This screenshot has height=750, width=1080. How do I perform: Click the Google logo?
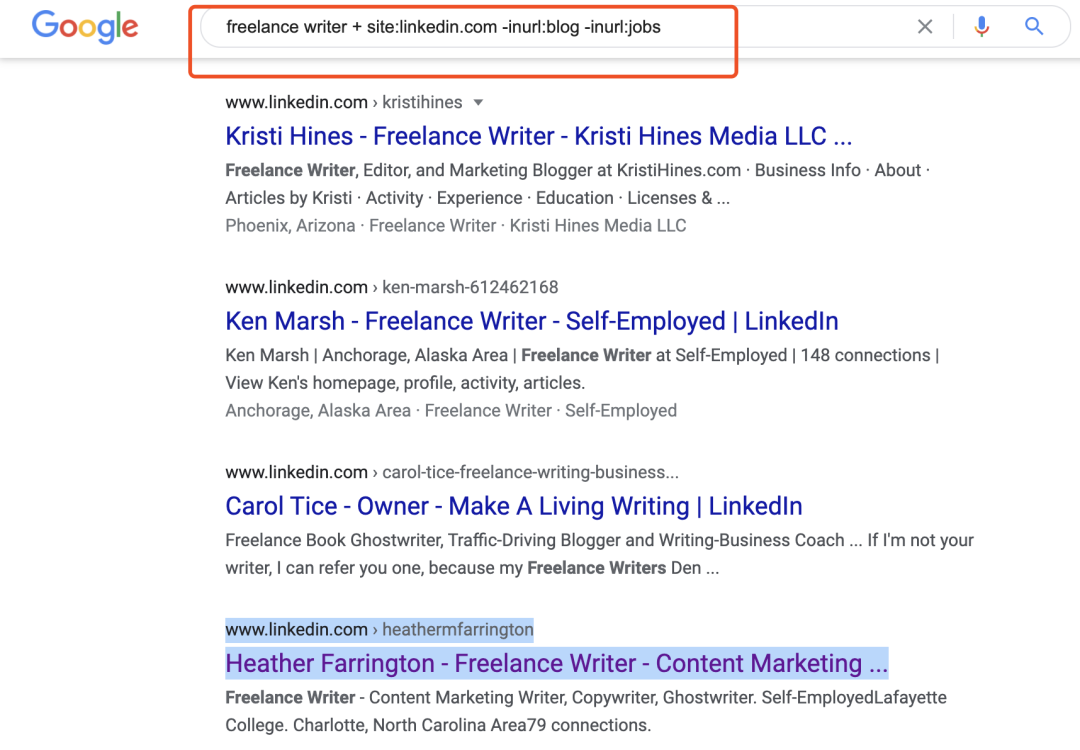click(x=85, y=27)
